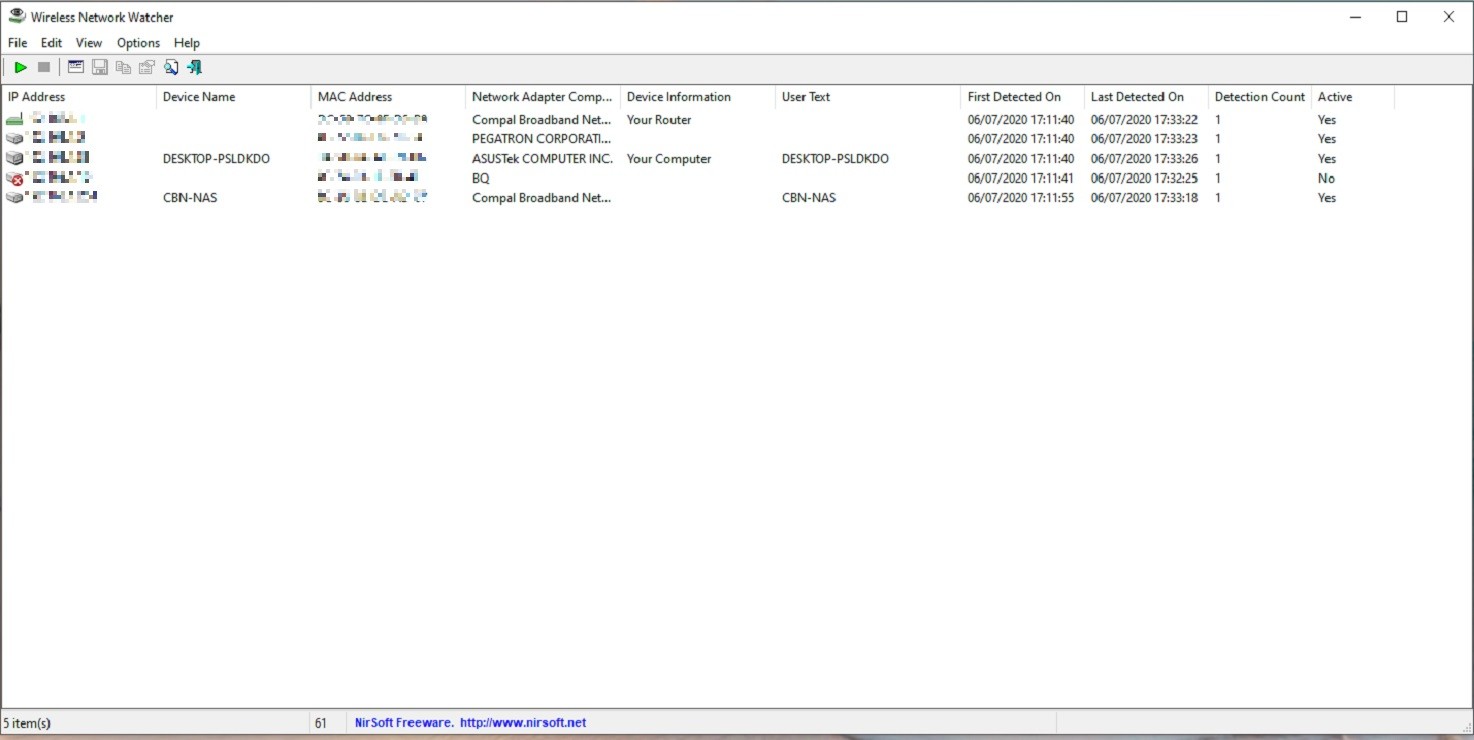Sort by the Active column header

pos(1335,96)
